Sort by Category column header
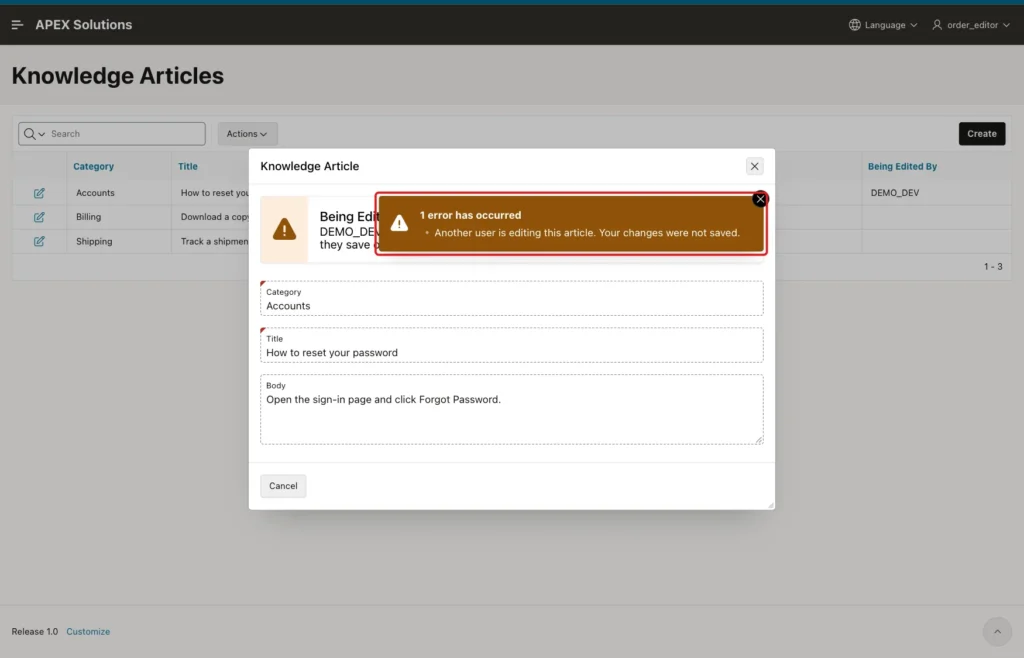Image resolution: width=1024 pixels, height=658 pixels. click(x=93, y=166)
